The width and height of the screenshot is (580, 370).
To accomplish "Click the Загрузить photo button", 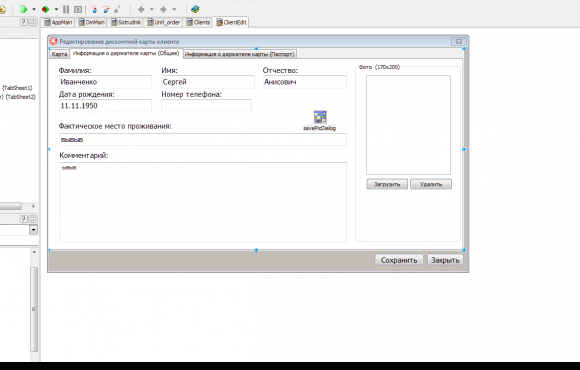I will pos(387,184).
